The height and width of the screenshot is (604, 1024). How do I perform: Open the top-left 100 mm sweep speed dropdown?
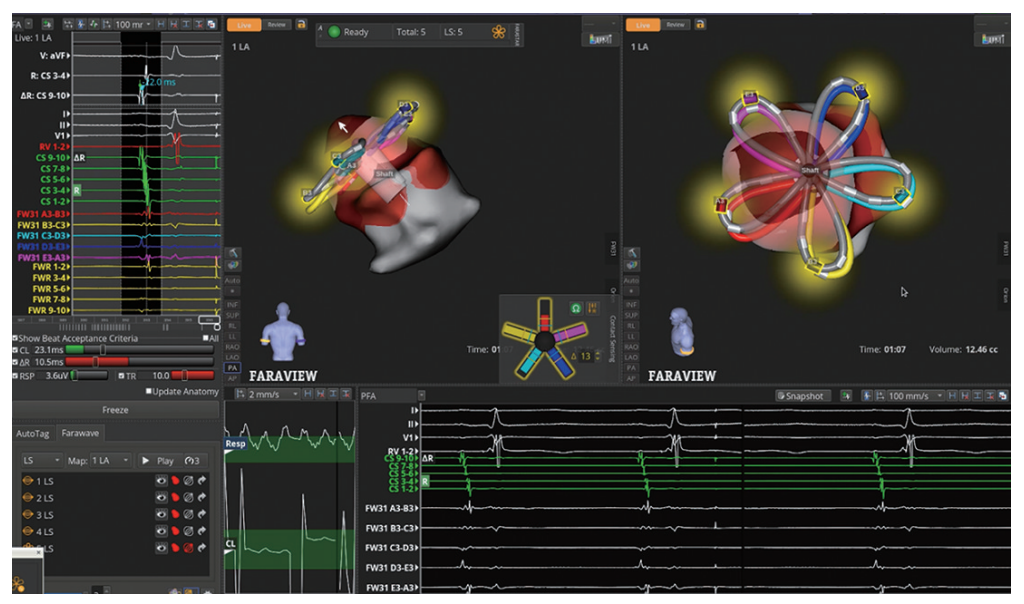(133, 24)
